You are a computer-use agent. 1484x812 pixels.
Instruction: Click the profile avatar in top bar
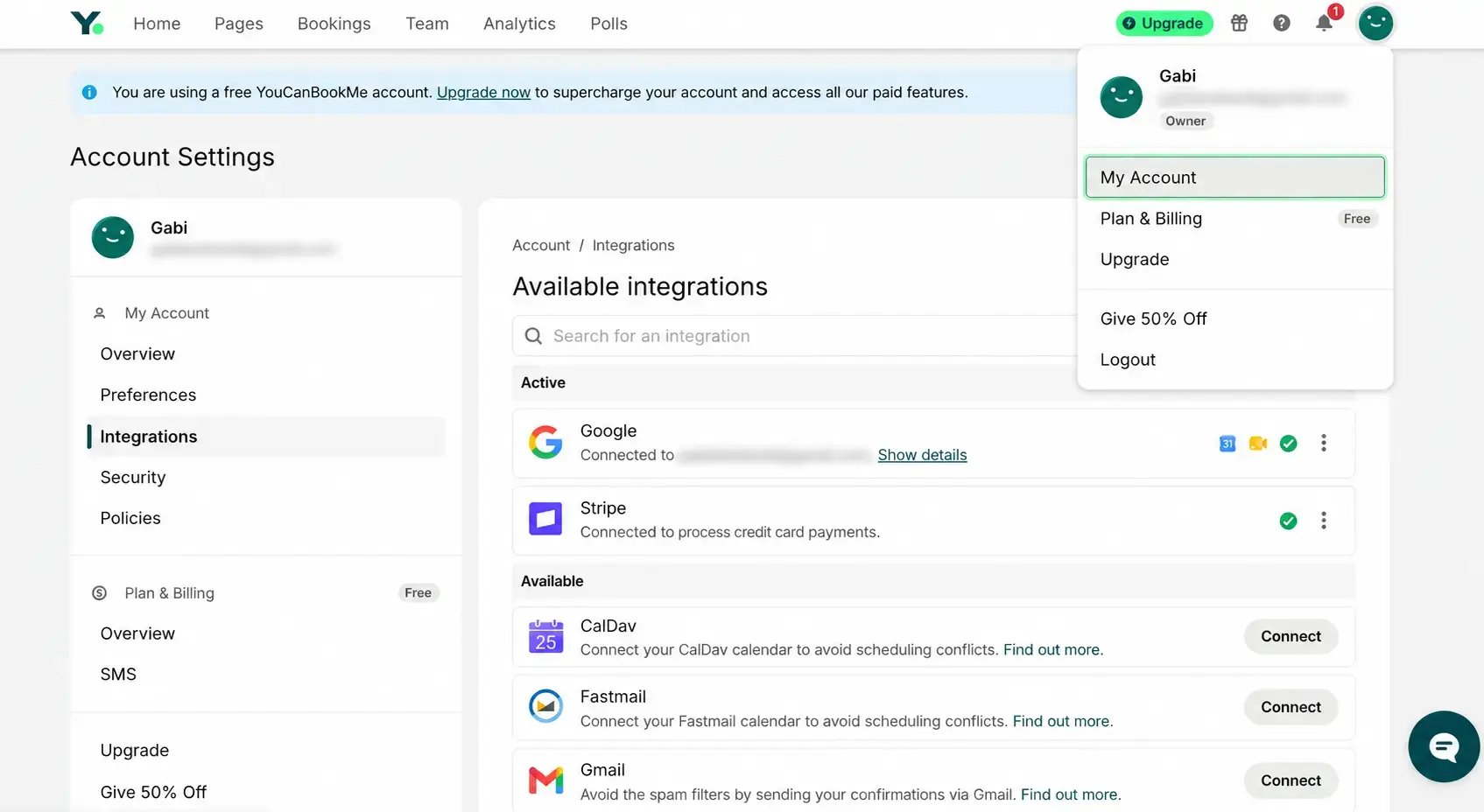tap(1375, 23)
